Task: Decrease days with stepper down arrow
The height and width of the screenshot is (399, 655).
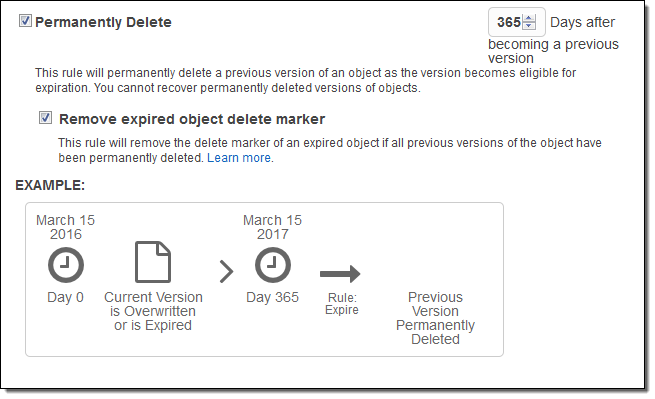Action: (529, 25)
